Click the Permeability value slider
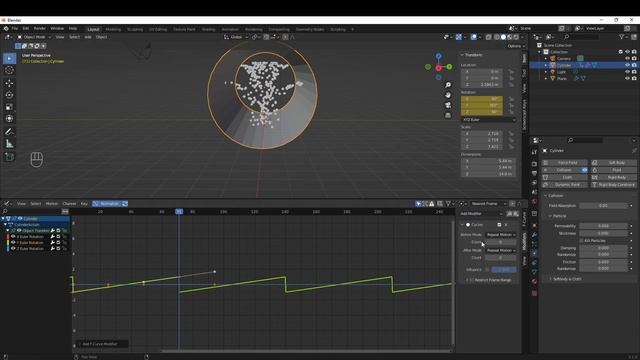 603,226
